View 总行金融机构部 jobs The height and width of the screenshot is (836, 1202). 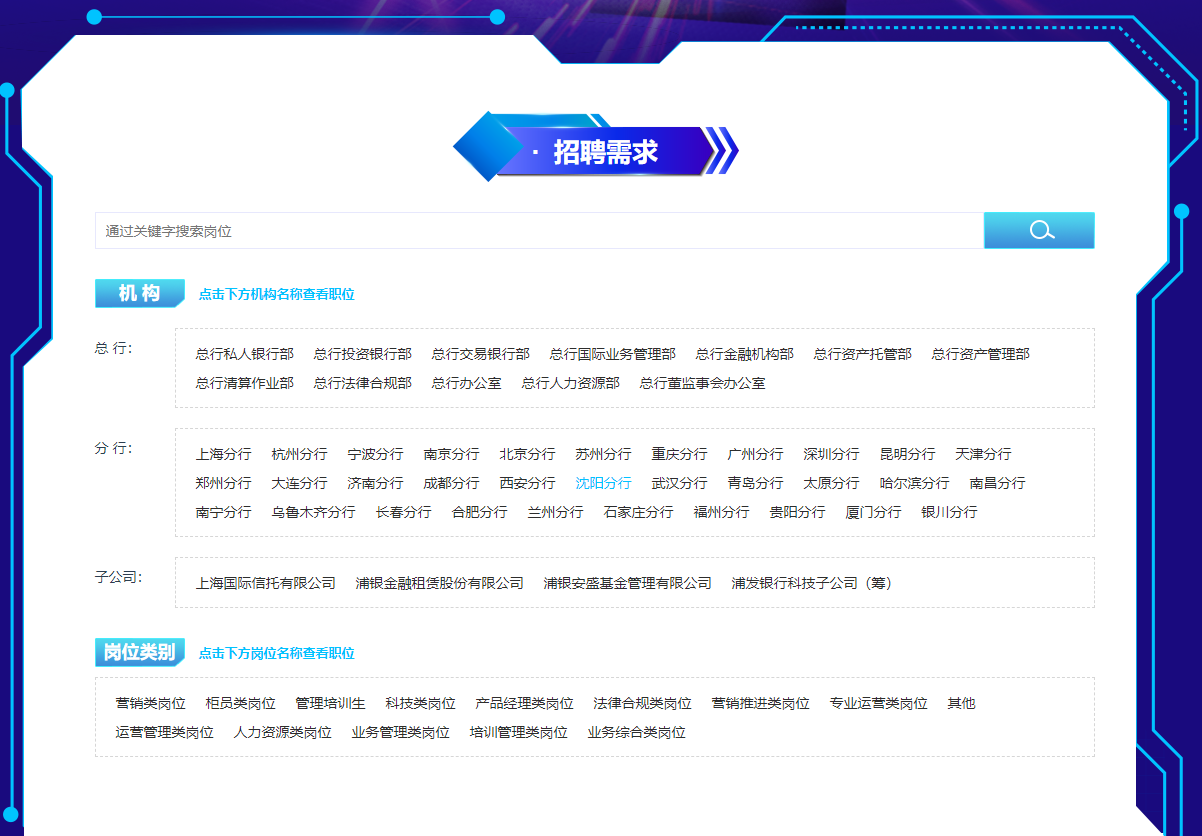tap(745, 354)
